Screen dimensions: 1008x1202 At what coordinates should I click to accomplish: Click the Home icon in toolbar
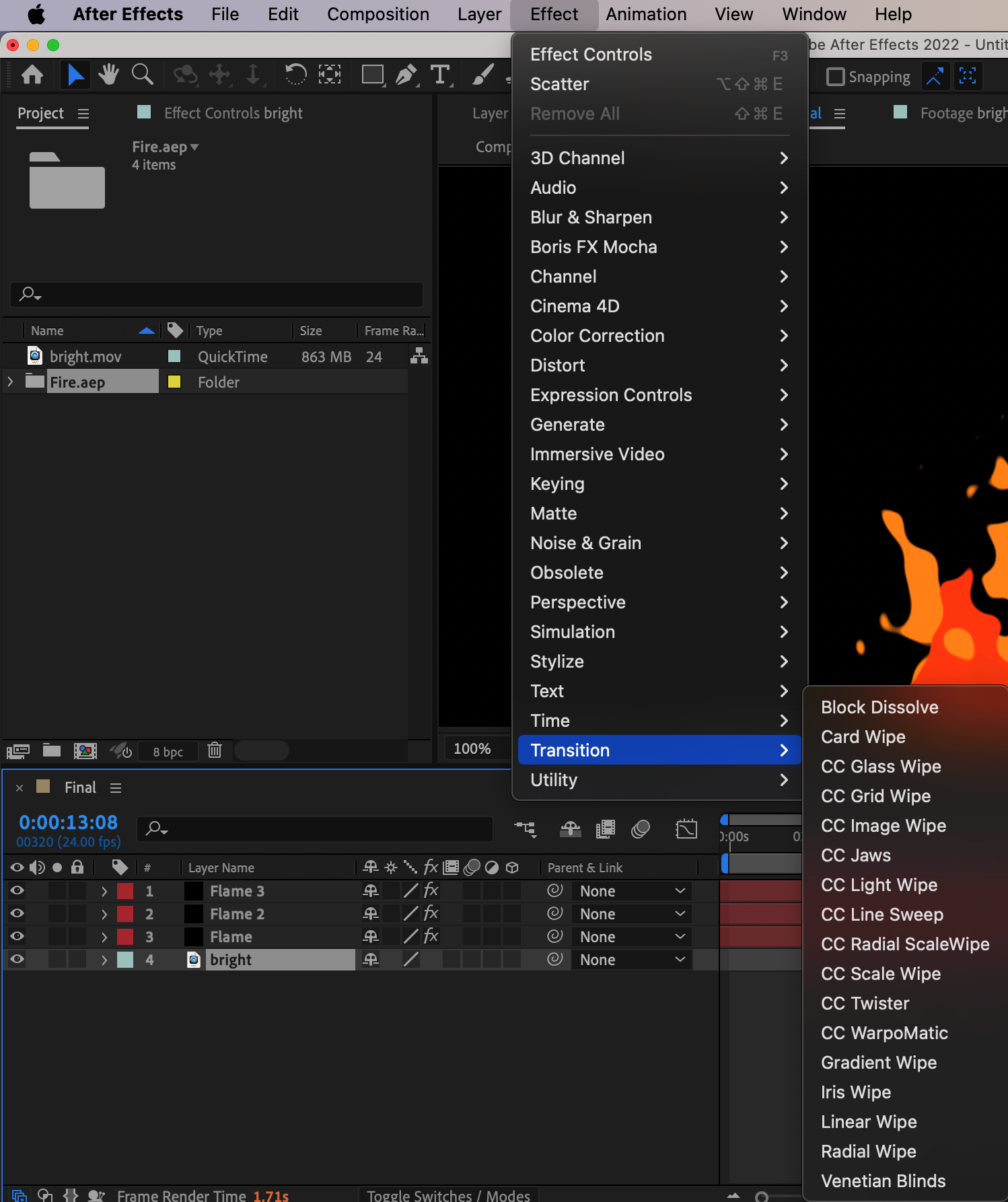(32, 75)
